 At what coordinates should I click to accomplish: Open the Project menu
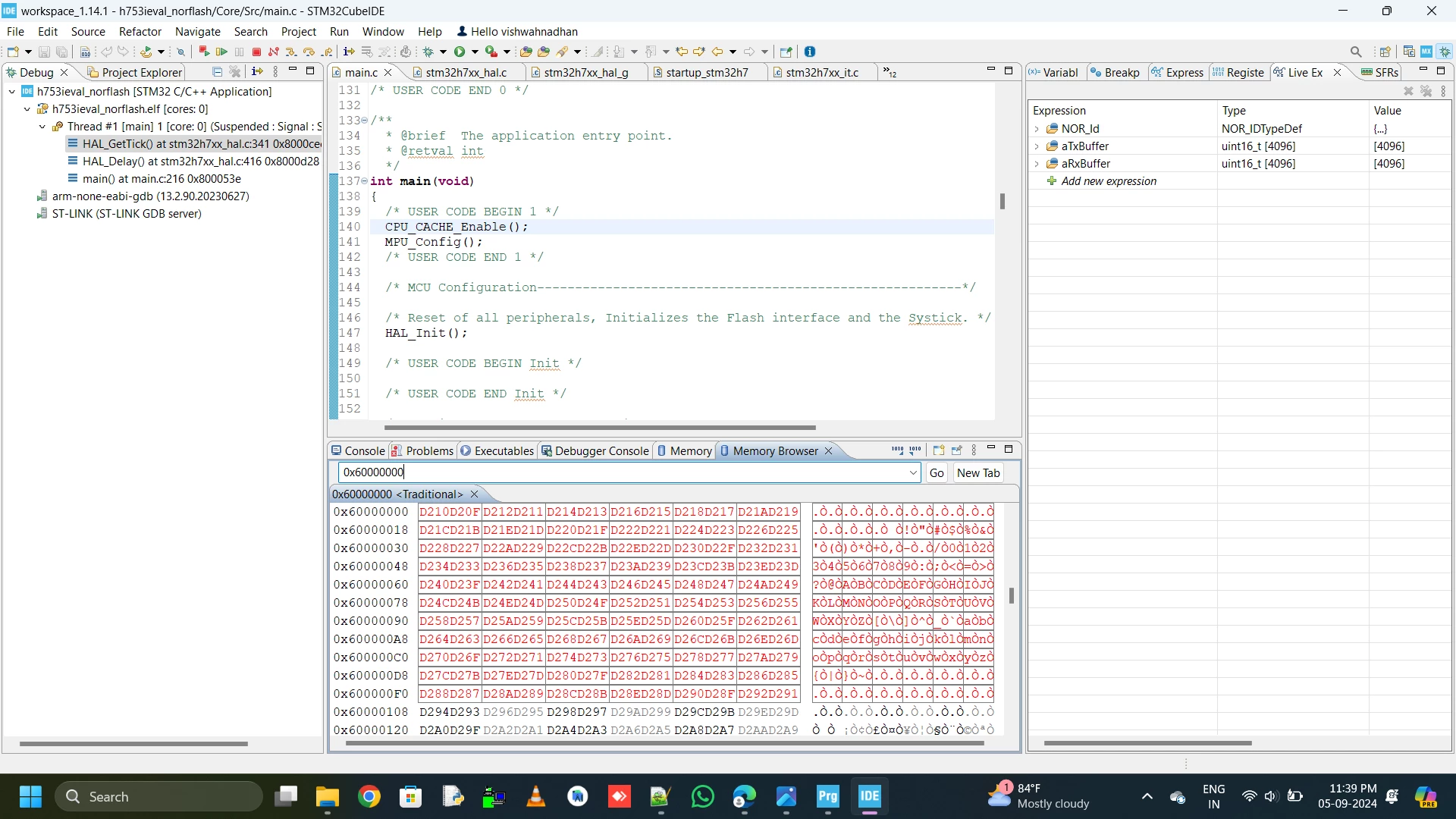(299, 31)
